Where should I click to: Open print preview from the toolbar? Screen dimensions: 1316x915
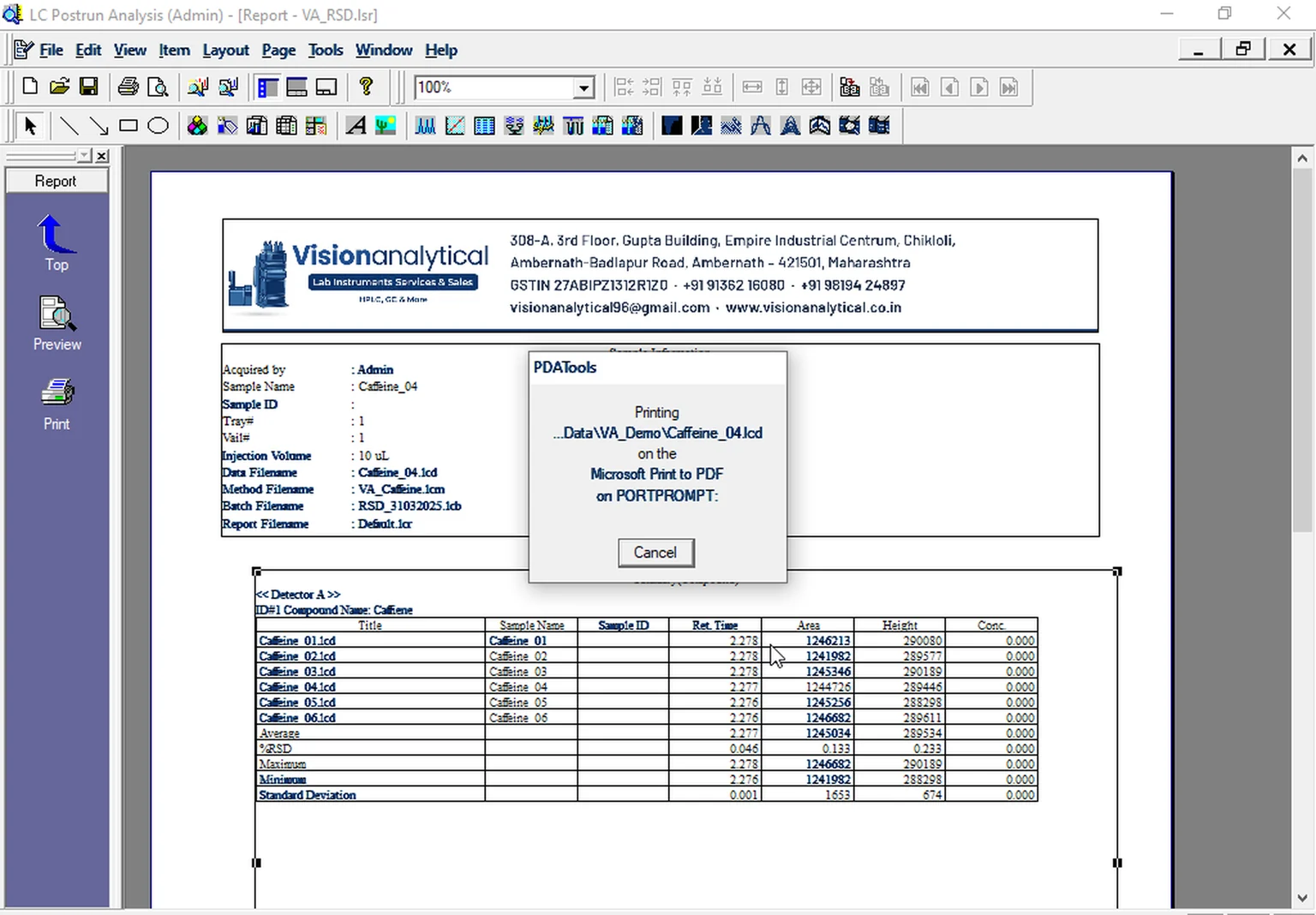coord(158,87)
